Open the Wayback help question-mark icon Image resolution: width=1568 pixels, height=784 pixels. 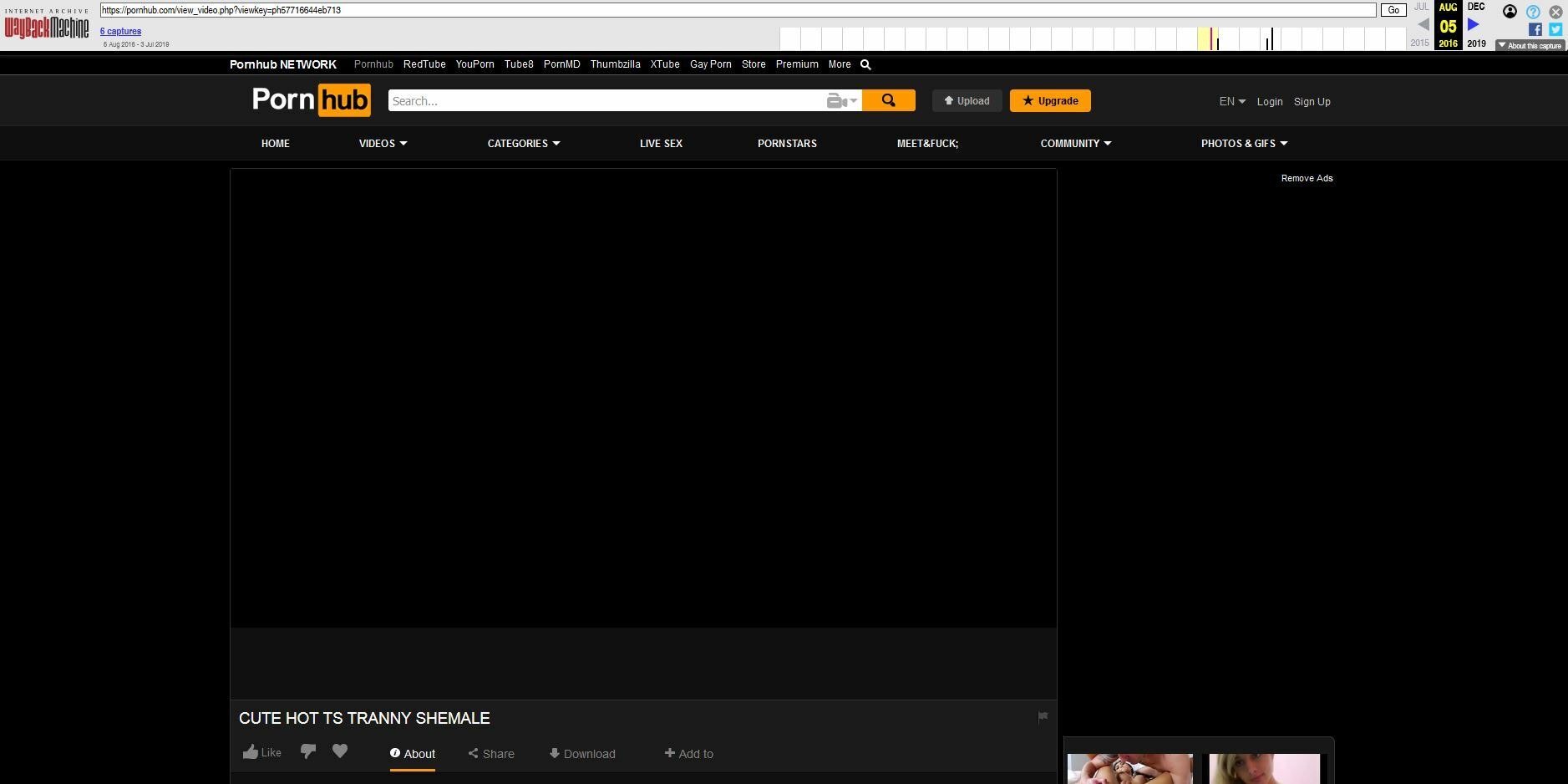(x=1533, y=12)
